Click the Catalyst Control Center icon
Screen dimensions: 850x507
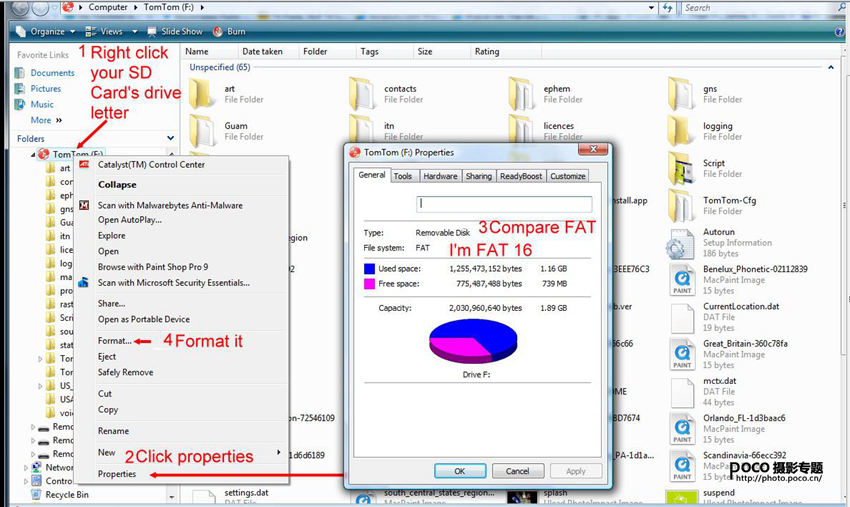coord(84,164)
